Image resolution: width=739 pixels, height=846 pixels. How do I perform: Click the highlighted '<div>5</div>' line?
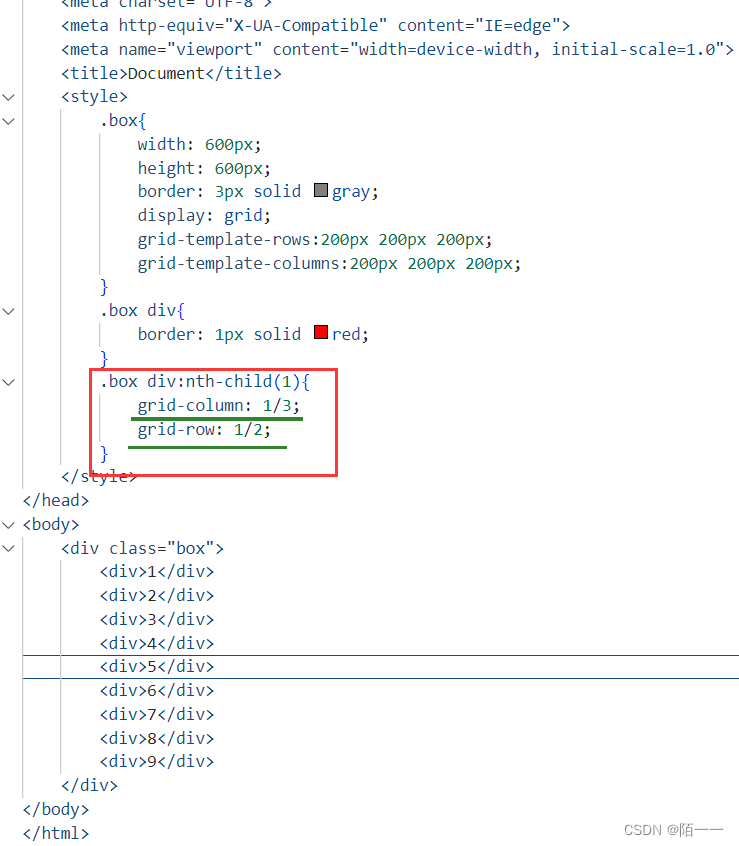157,667
